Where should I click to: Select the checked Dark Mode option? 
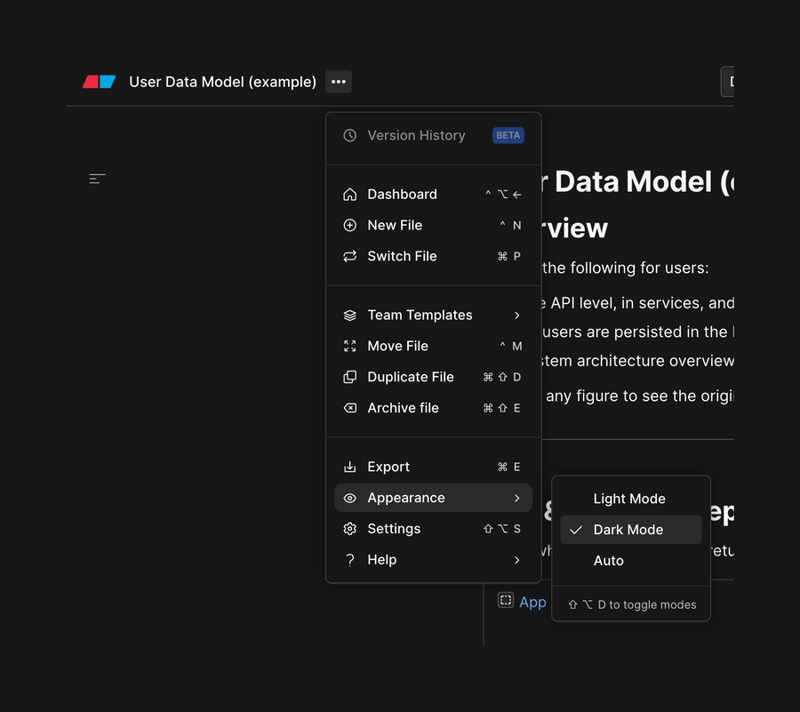click(x=629, y=529)
